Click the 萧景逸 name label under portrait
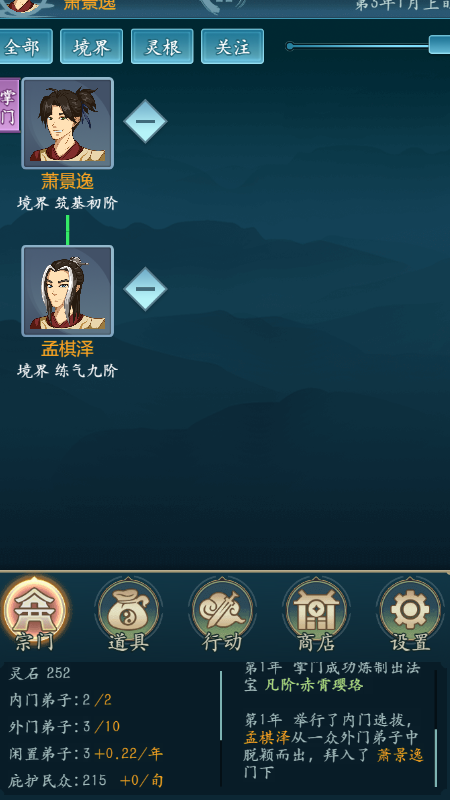450x800 pixels. tap(67, 182)
